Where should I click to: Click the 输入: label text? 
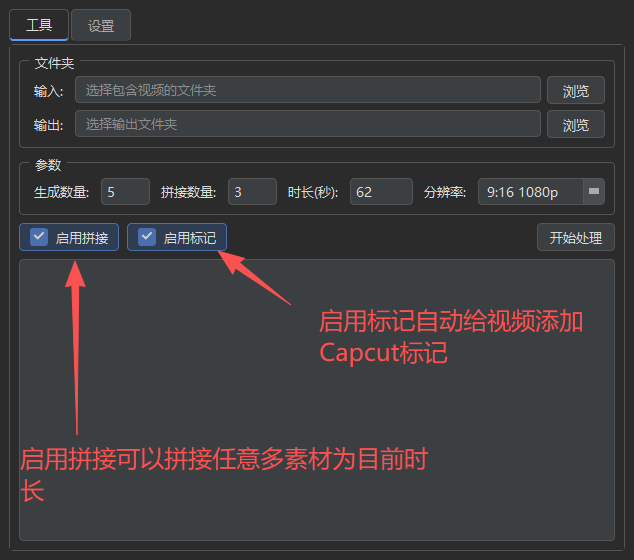pyautogui.click(x=49, y=91)
